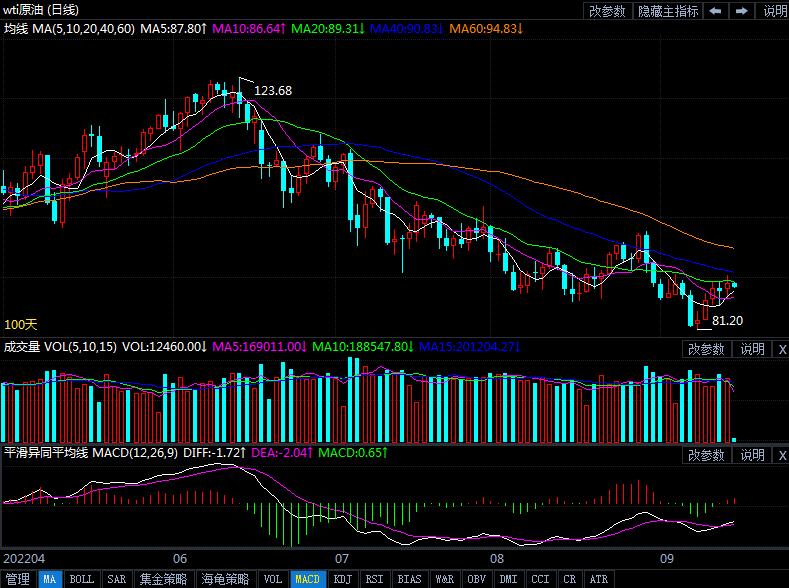Close the volume panel with X
This screenshot has width=789, height=588.
781,349
